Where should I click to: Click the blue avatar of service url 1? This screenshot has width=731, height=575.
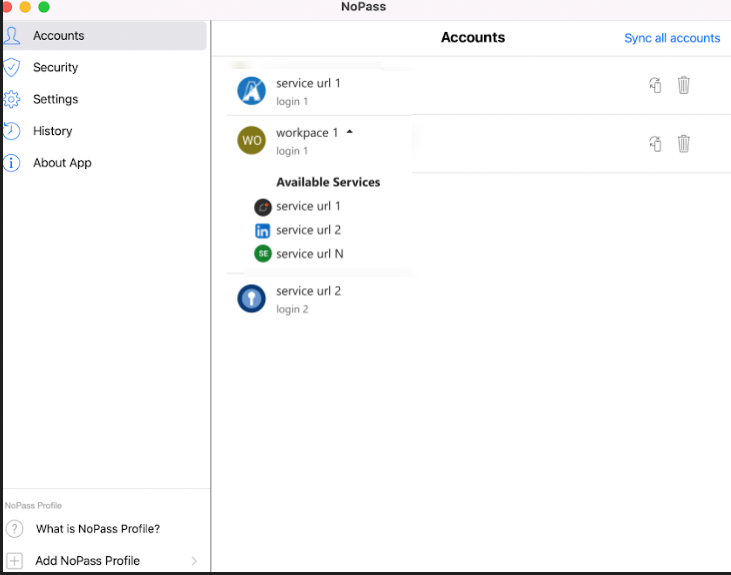coord(251,91)
